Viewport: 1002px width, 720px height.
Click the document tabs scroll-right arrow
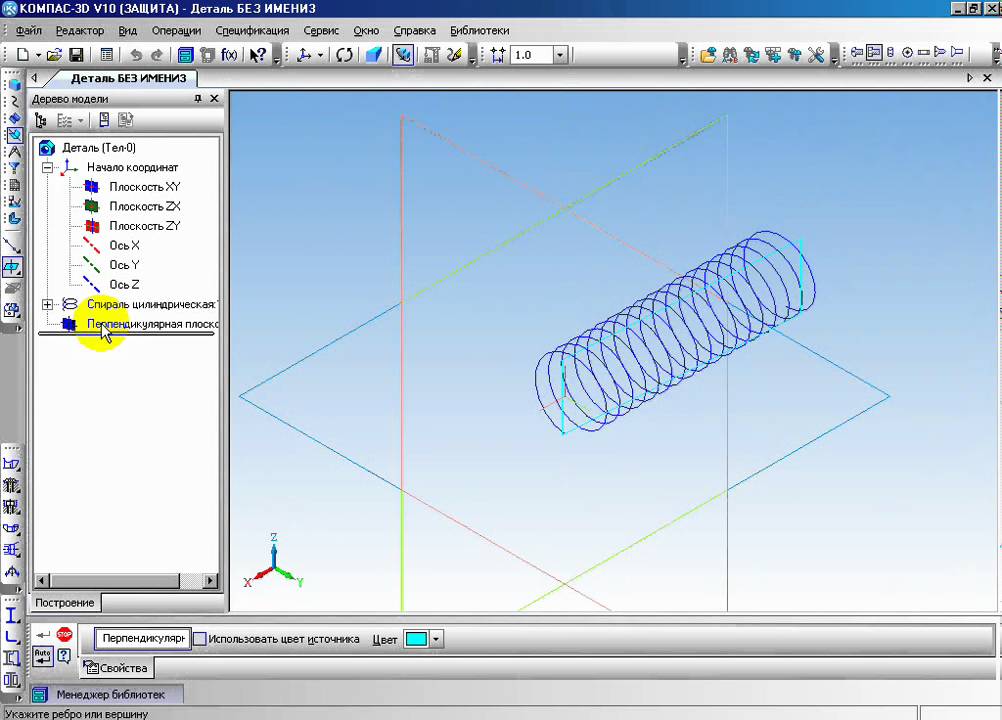[x=970, y=78]
